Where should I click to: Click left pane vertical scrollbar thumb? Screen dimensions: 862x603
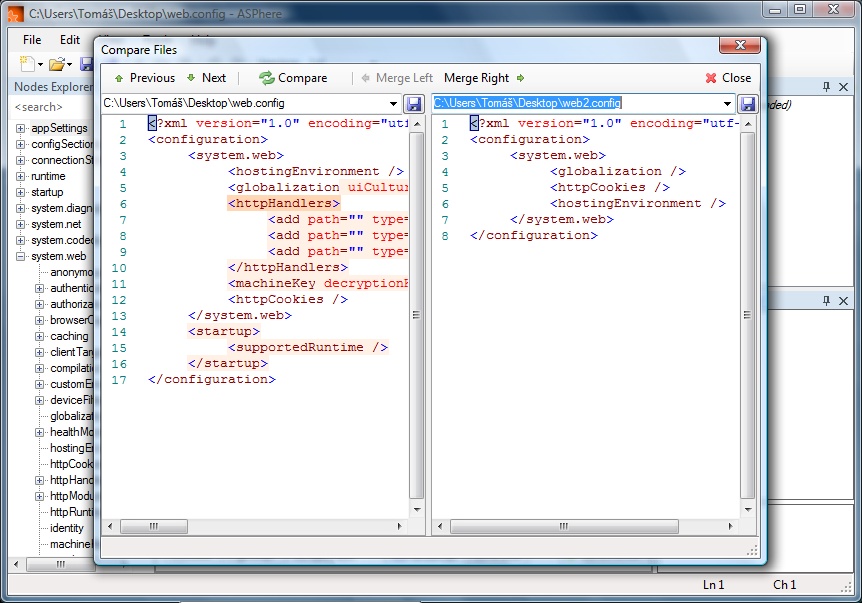click(x=417, y=315)
